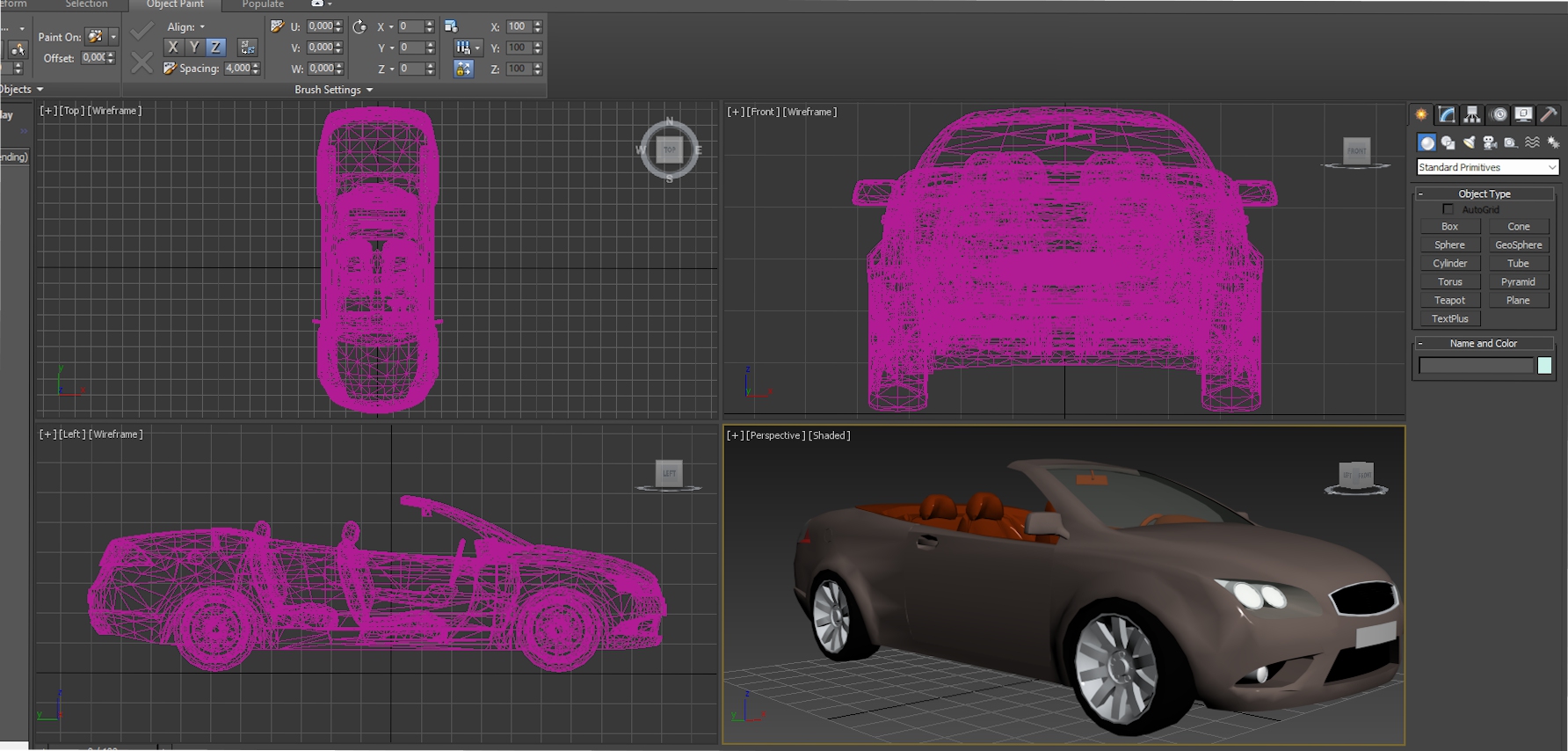Click the scatter brush icon next to U
Image resolution: width=1568 pixels, height=751 pixels.
[277, 26]
